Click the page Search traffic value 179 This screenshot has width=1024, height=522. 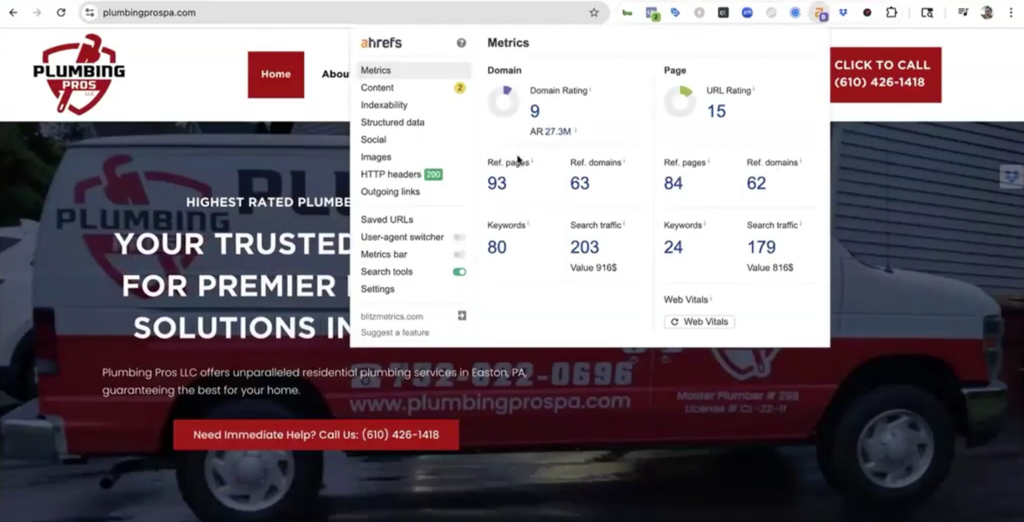[x=761, y=247]
